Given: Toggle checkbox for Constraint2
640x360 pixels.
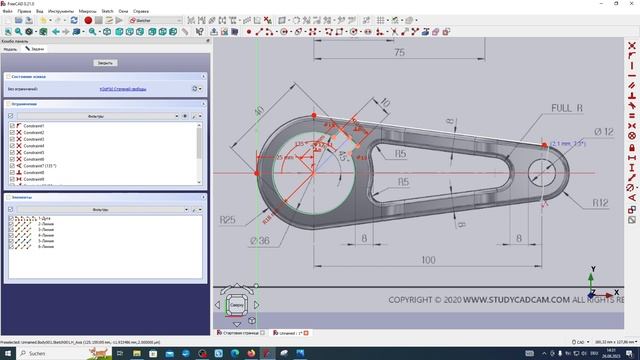Looking at the screenshot, I should tap(12, 132).
